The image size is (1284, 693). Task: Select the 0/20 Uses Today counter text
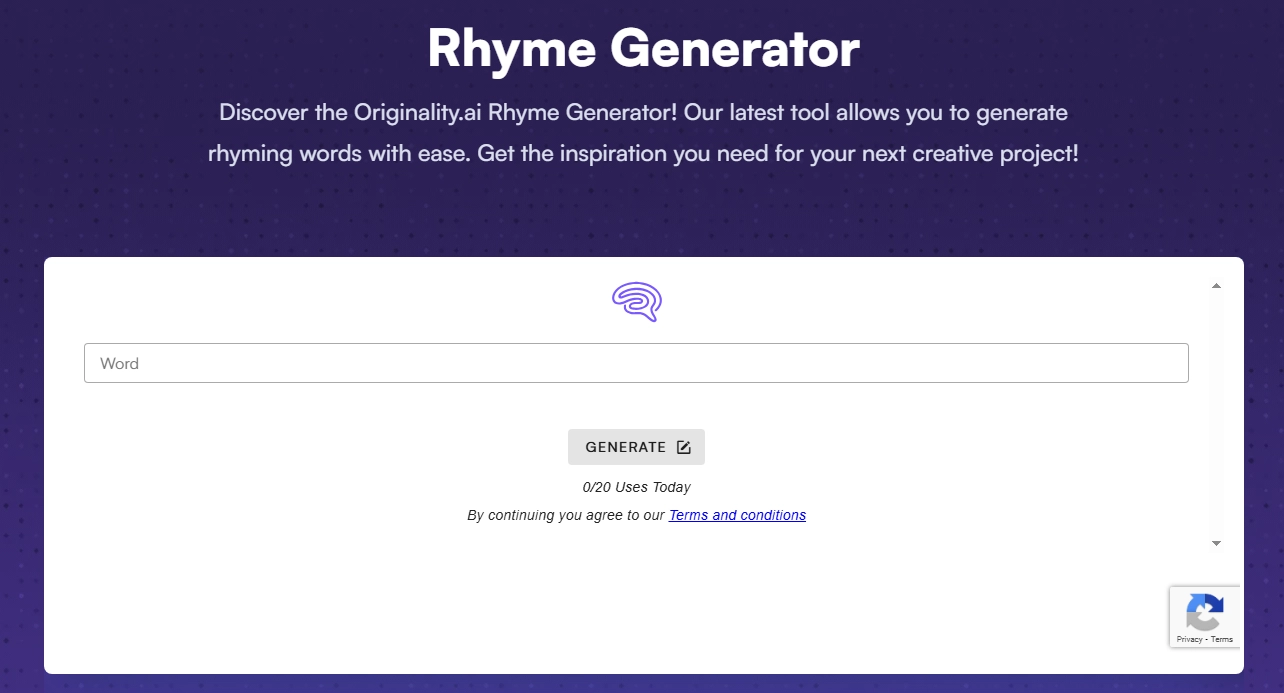636,487
